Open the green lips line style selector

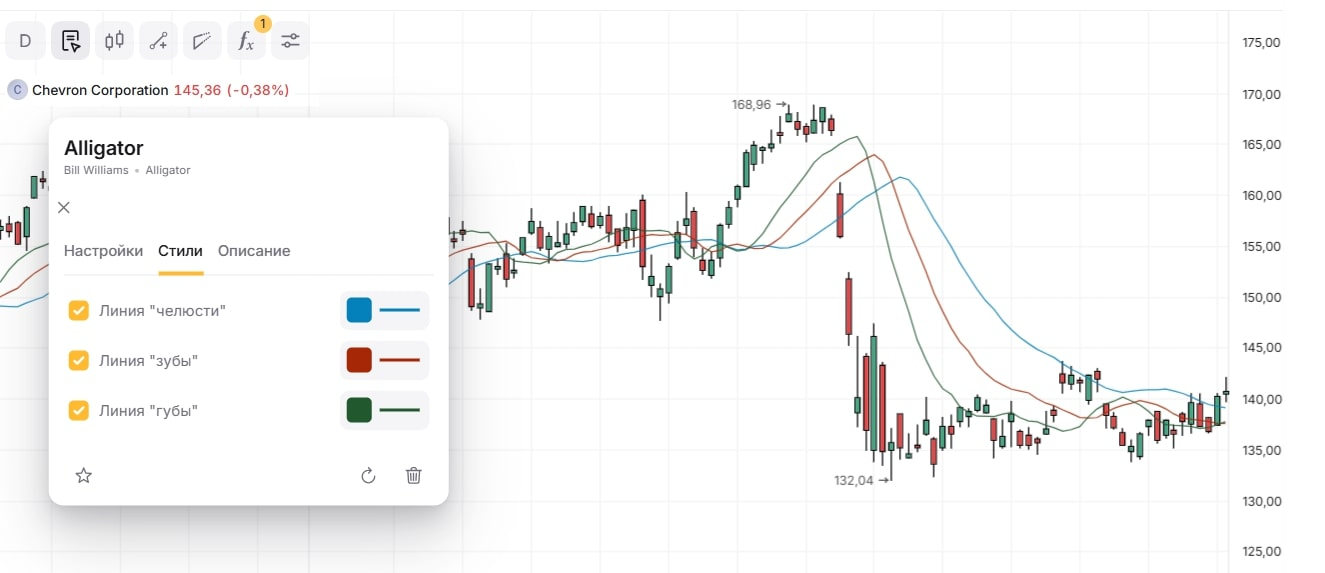pyautogui.click(x=400, y=411)
